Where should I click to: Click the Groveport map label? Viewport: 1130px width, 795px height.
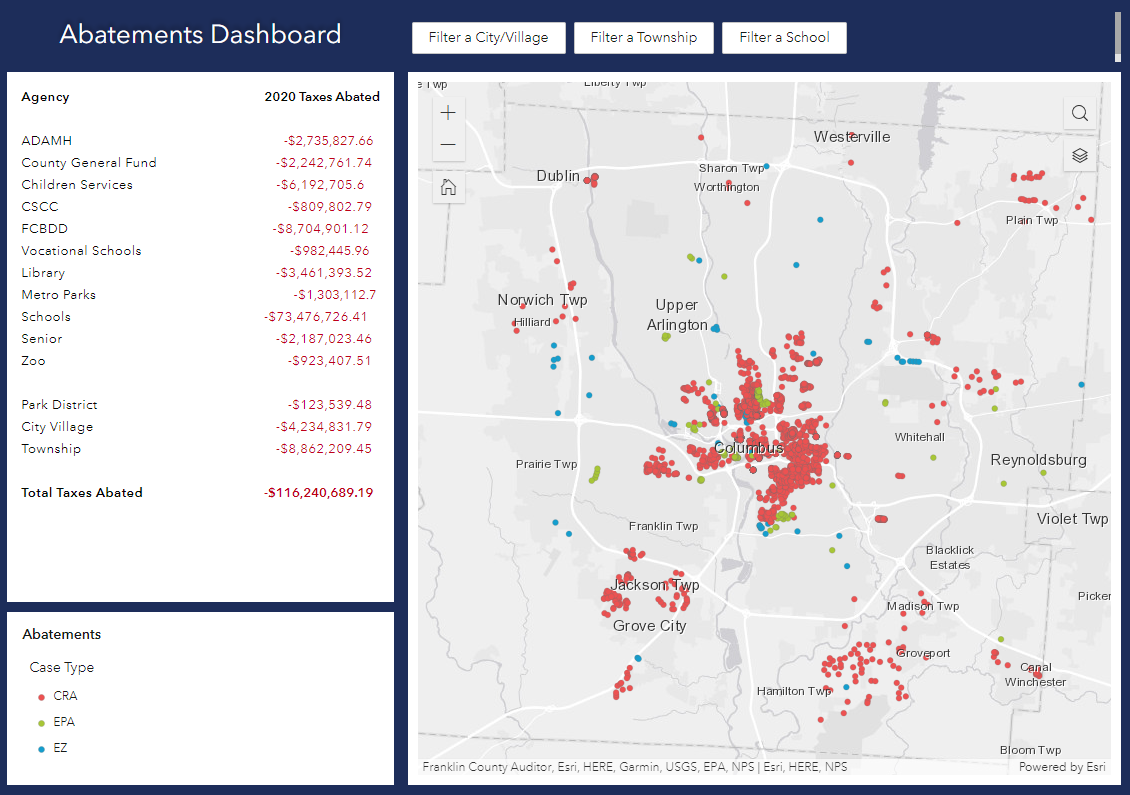tap(923, 653)
